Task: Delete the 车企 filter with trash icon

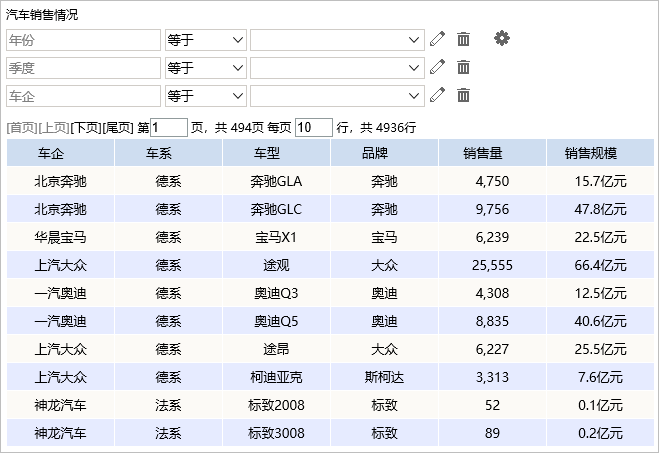Action: (463, 95)
